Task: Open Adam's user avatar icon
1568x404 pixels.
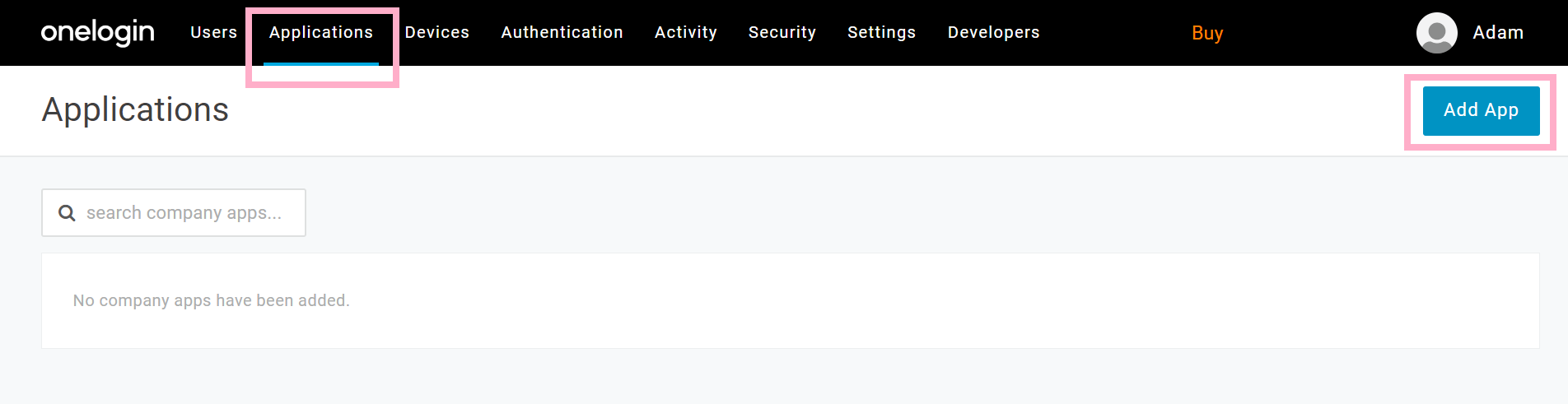Action: (1436, 33)
